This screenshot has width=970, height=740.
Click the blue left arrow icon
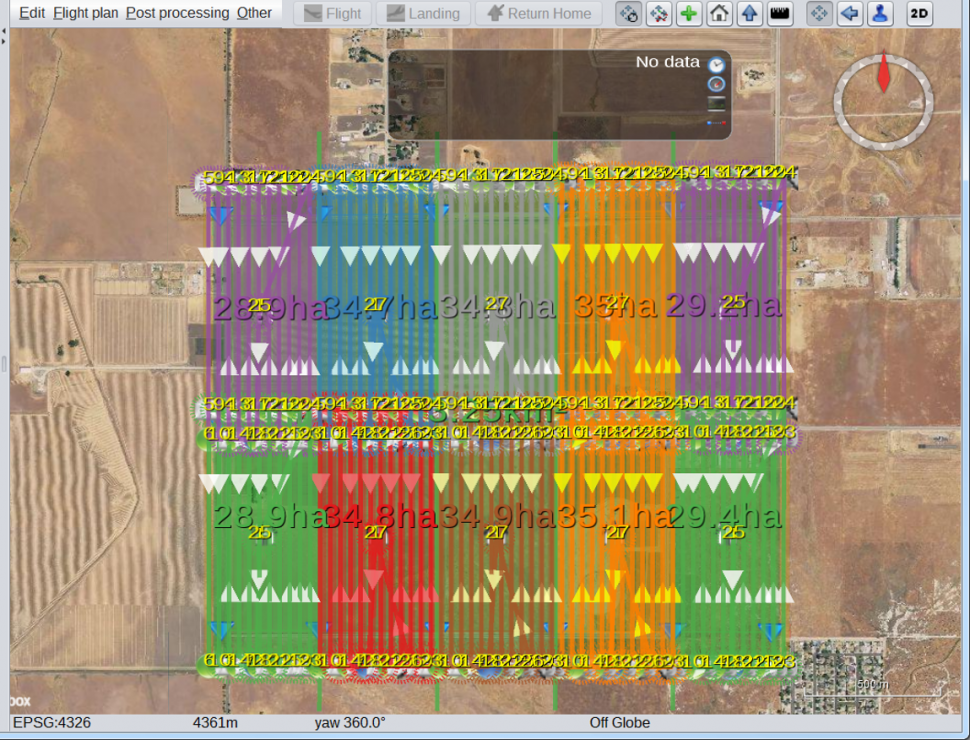tap(849, 14)
